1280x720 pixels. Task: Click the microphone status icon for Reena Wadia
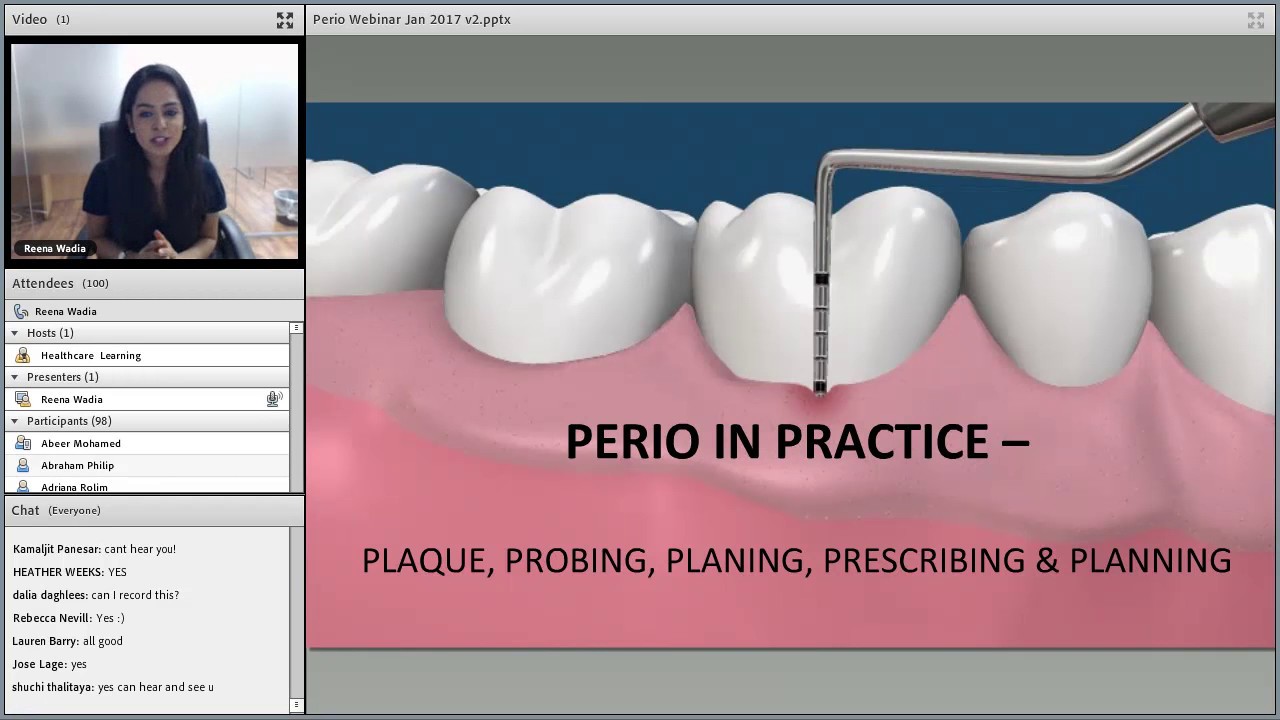click(274, 399)
